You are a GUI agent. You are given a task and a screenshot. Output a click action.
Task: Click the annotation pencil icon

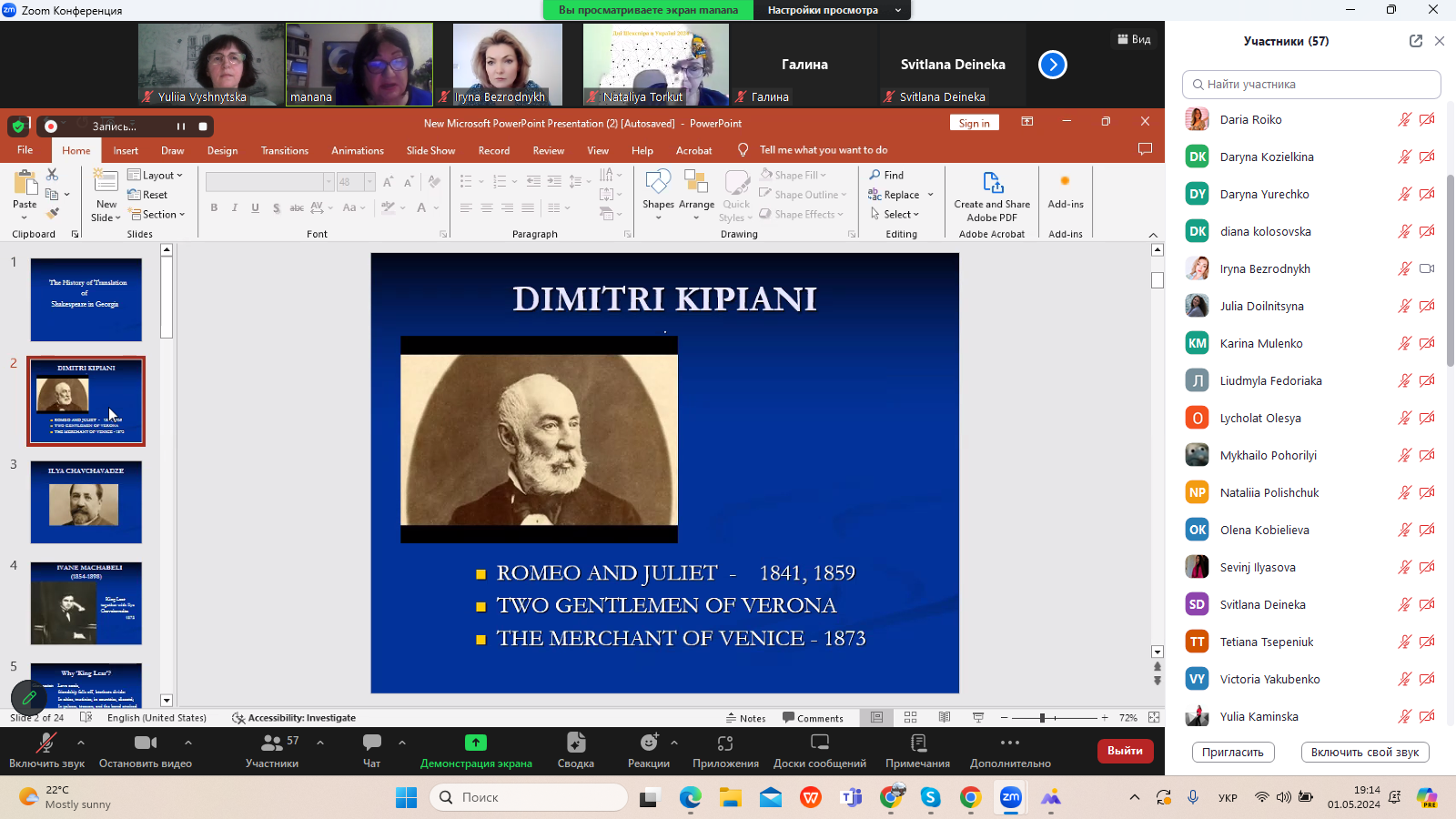(29, 698)
